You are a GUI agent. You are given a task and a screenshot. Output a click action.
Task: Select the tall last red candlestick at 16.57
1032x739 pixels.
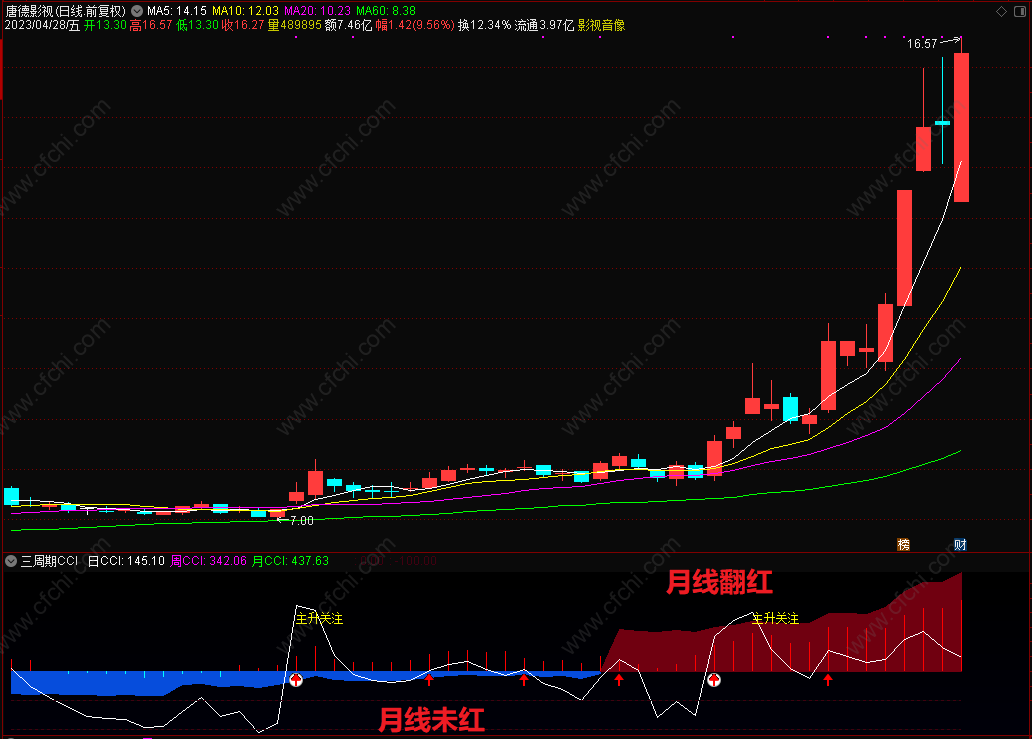pos(961,128)
